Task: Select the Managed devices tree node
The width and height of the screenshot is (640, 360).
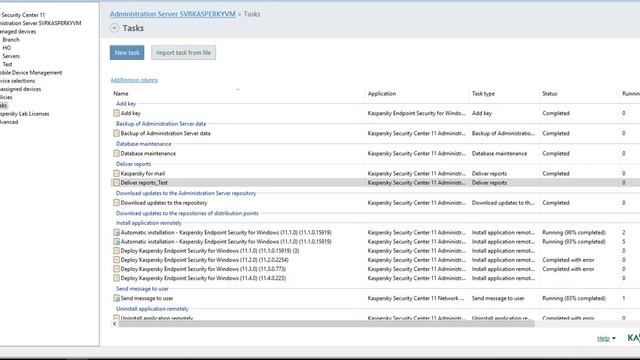Action: pos(18,31)
